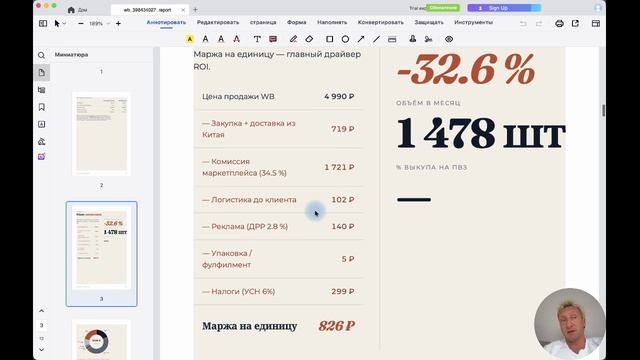Open the cursor tool dropdown arrow
640x360 pixels.
(64, 24)
